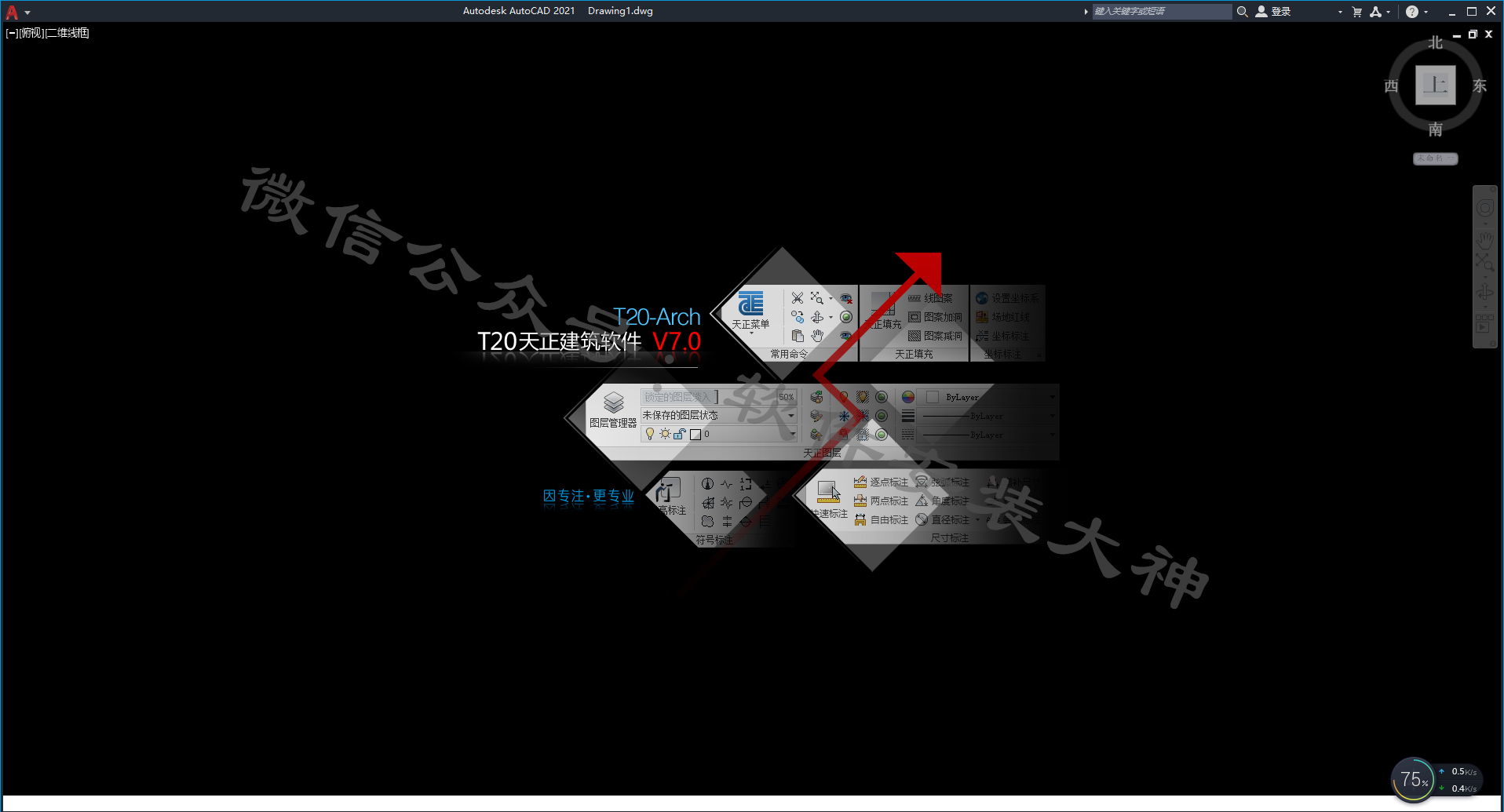The width and height of the screenshot is (1504, 812).
Task: Click ViewCube 东 (east) direction
Action: [x=1480, y=86]
